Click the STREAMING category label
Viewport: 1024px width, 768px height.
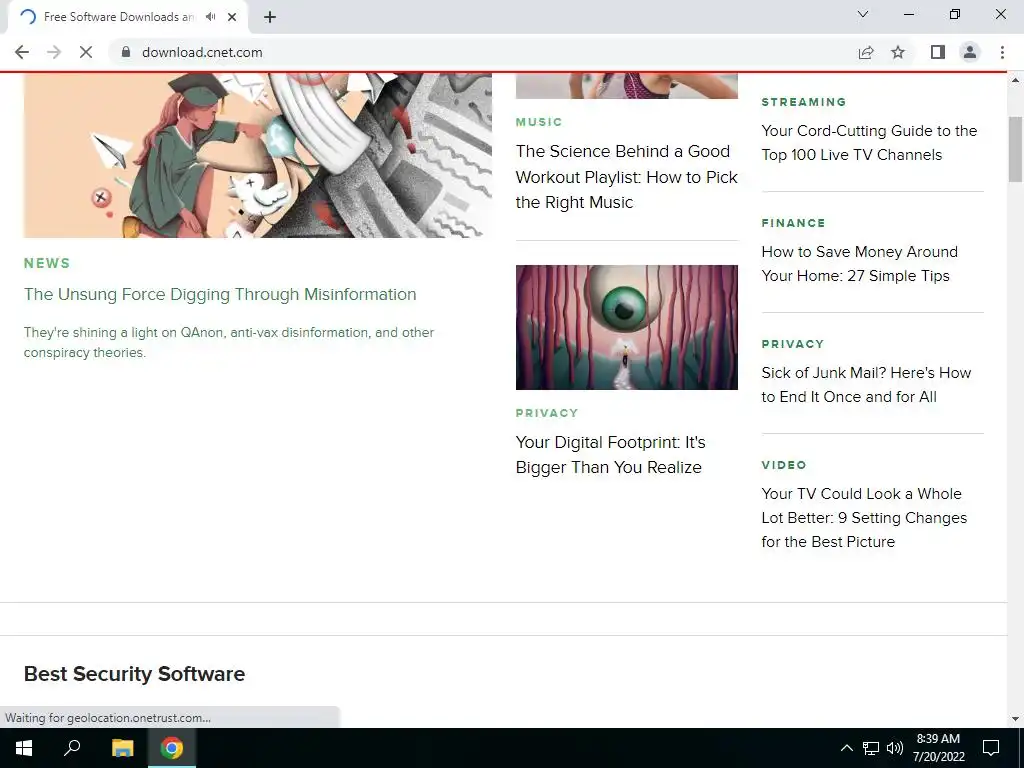coord(804,102)
